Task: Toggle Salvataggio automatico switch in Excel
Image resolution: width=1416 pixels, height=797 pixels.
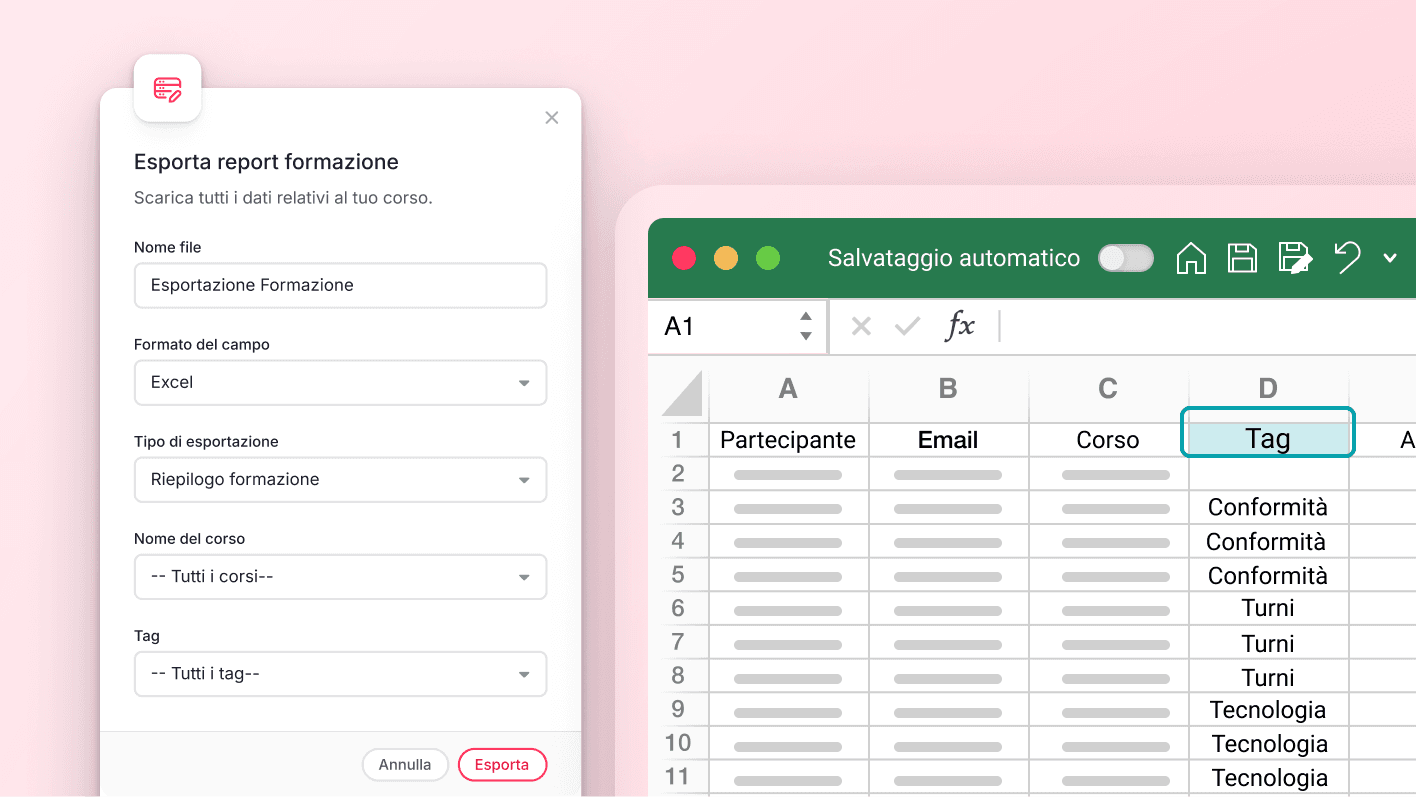Action: (x=1126, y=258)
